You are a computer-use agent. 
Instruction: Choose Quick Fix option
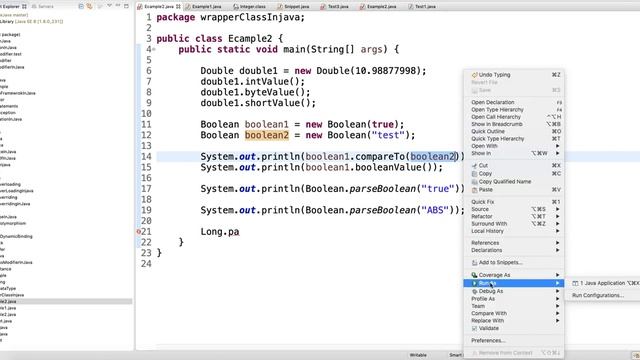pyautogui.click(x=514, y=202)
